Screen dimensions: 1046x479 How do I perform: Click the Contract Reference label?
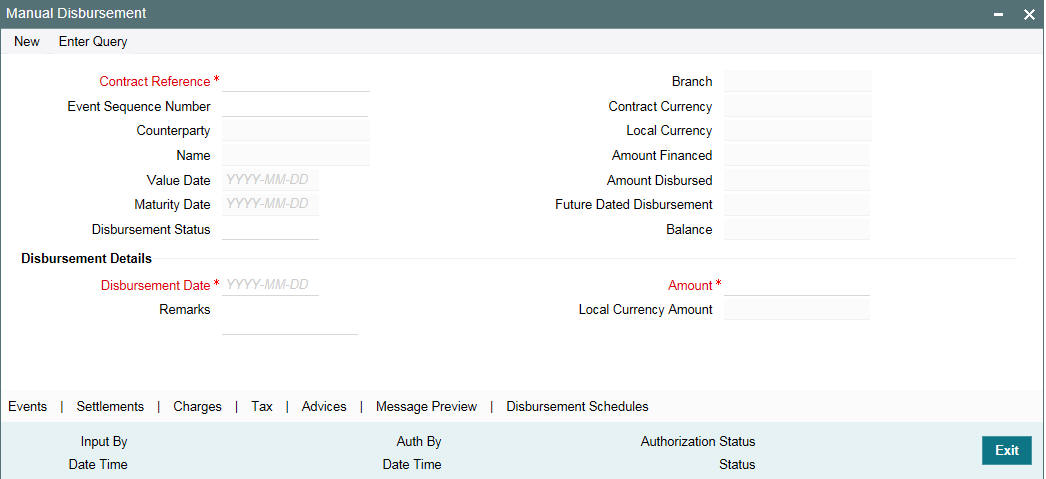tap(155, 81)
